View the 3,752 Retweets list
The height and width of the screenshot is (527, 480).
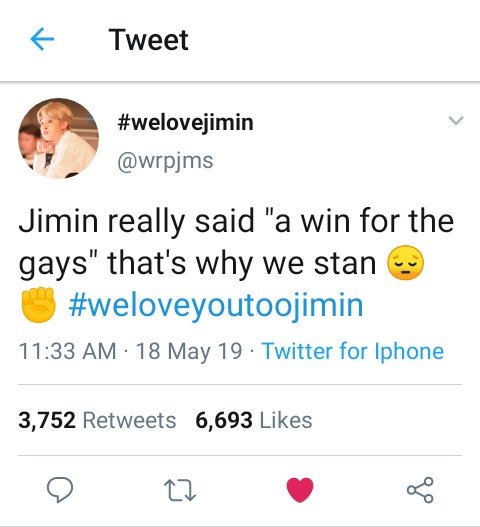[x=97, y=420]
